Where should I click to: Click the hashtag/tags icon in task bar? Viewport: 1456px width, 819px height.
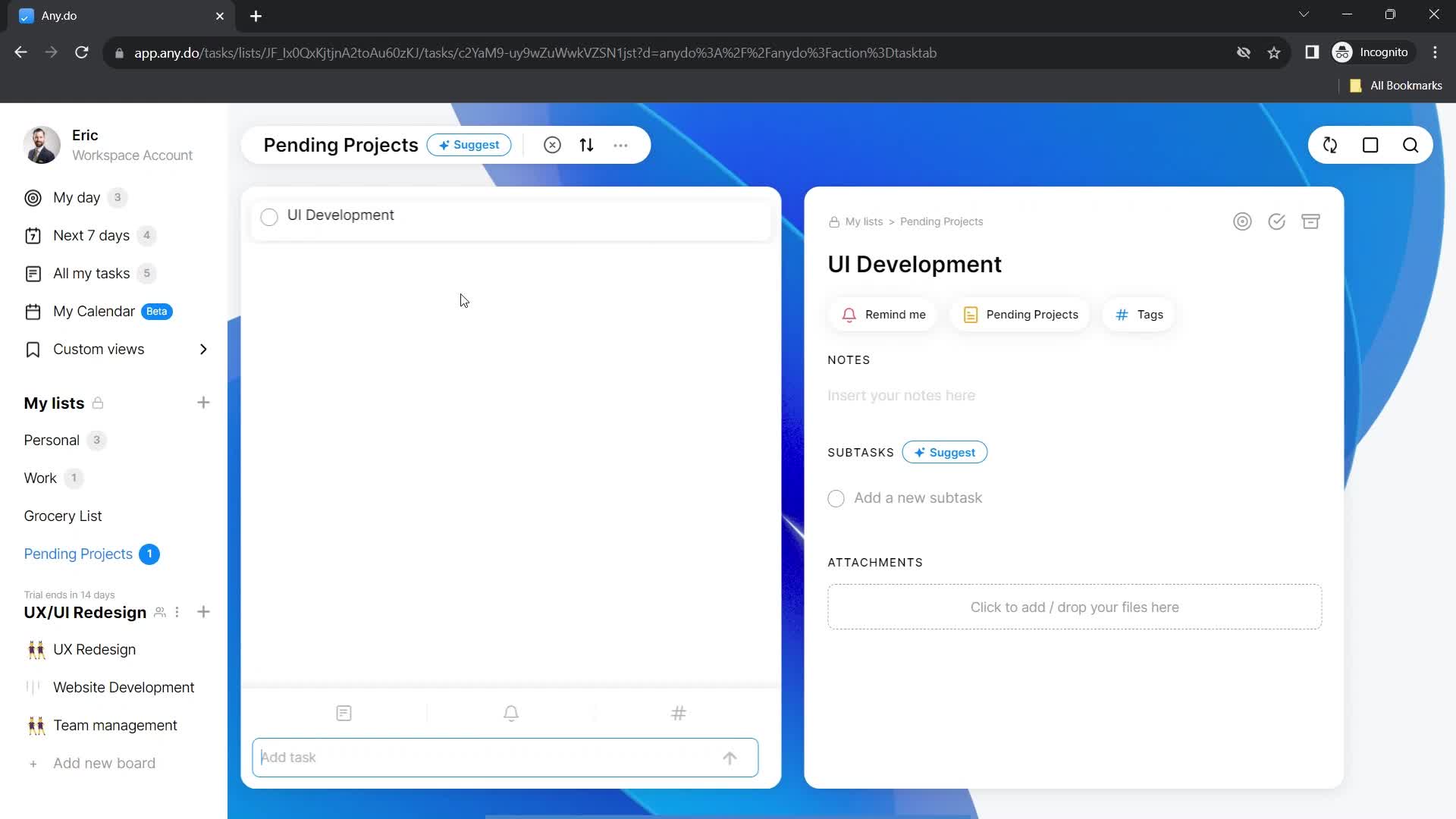[x=680, y=713]
